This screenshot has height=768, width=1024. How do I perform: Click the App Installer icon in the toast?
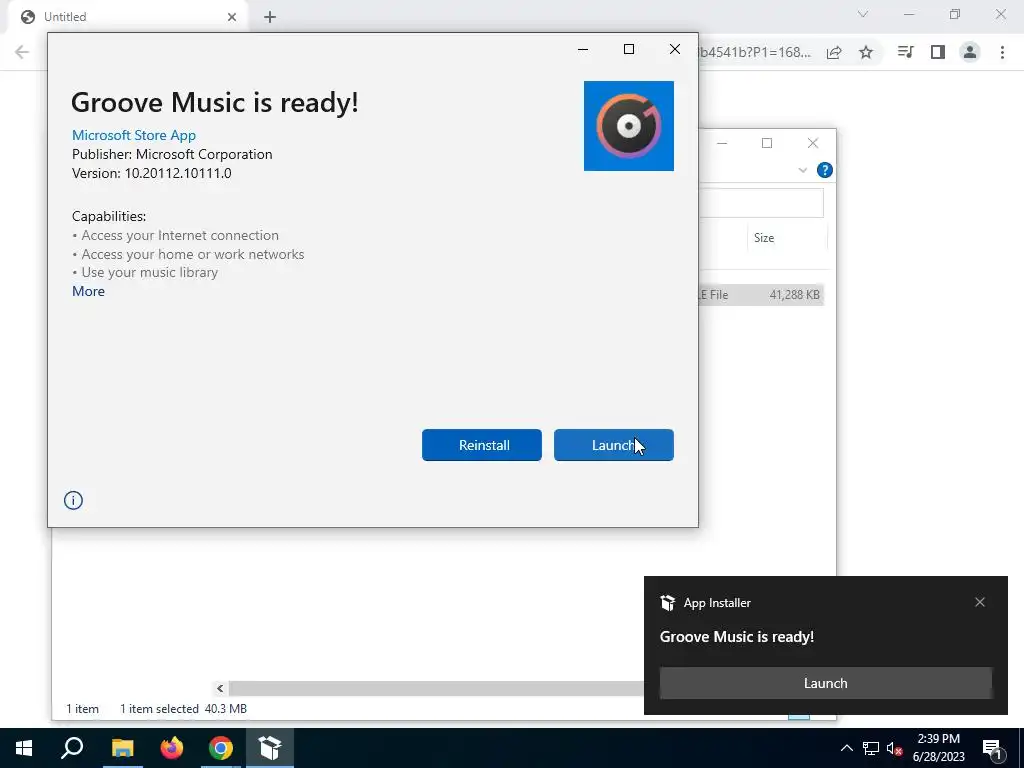coord(667,603)
